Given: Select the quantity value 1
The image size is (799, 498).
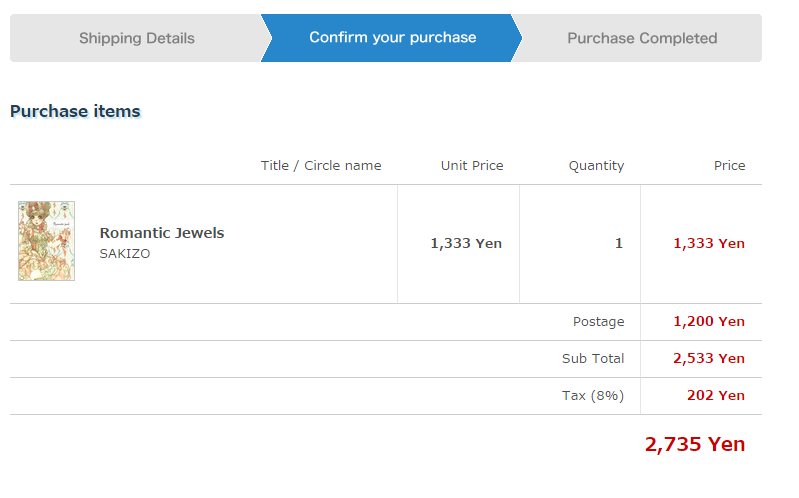Looking at the screenshot, I should (619, 244).
